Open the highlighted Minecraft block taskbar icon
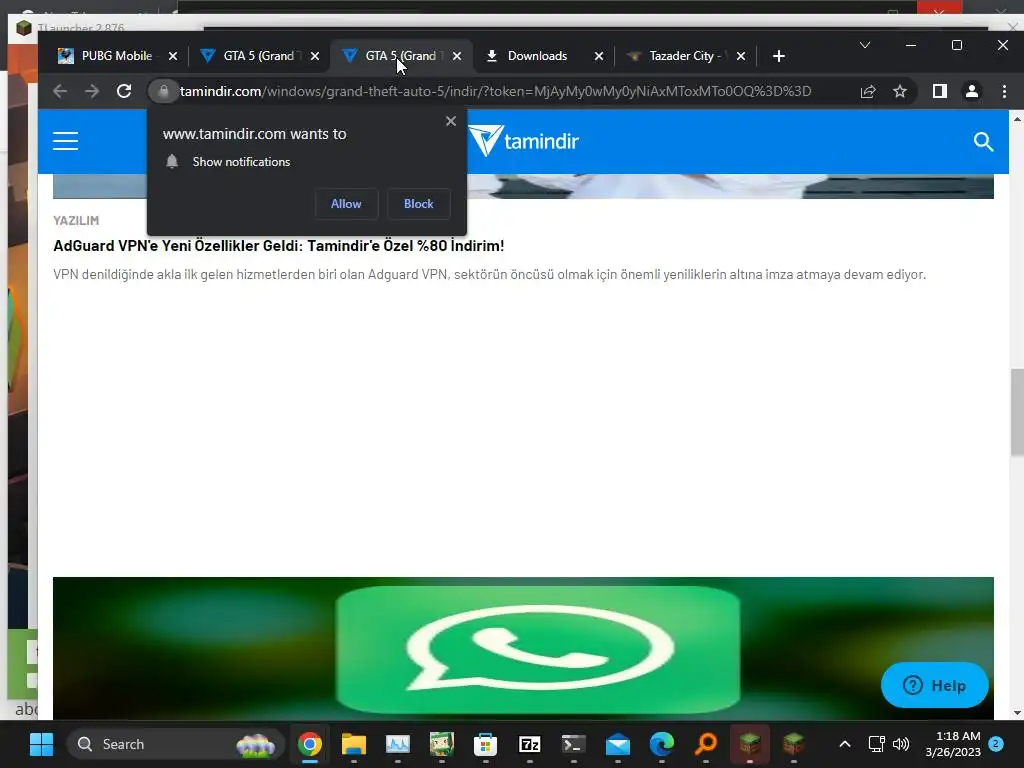The height and width of the screenshot is (768, 1024). pos(750,743)
